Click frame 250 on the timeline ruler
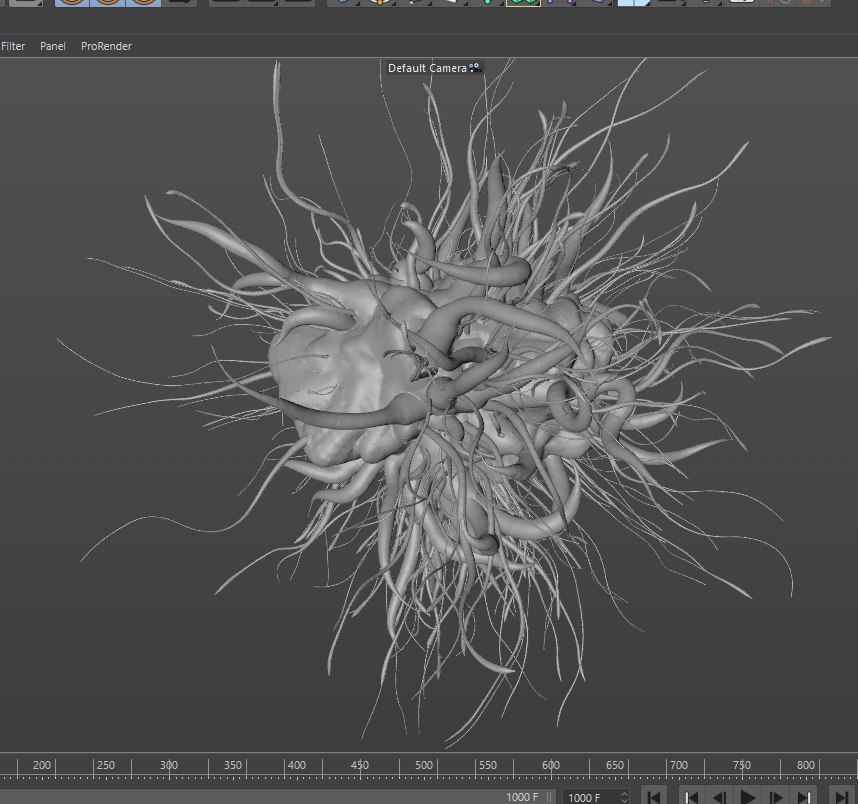The image size is (858, 804). tap(106, 765)
